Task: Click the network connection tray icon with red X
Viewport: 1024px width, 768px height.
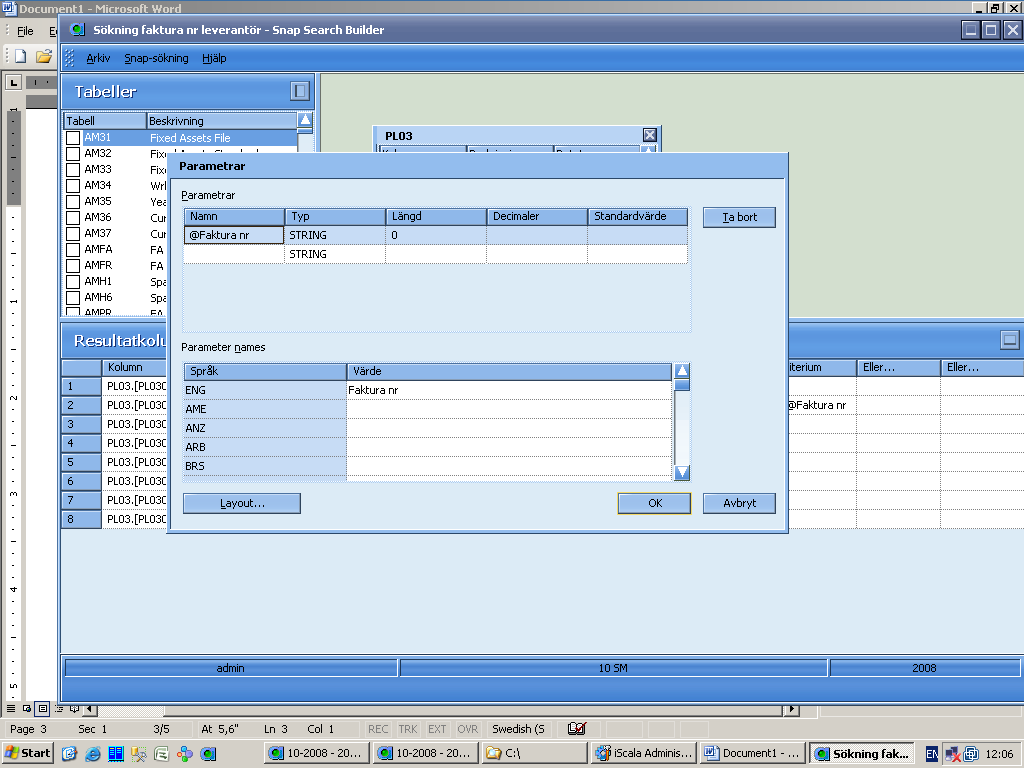Action: point(953,754)
